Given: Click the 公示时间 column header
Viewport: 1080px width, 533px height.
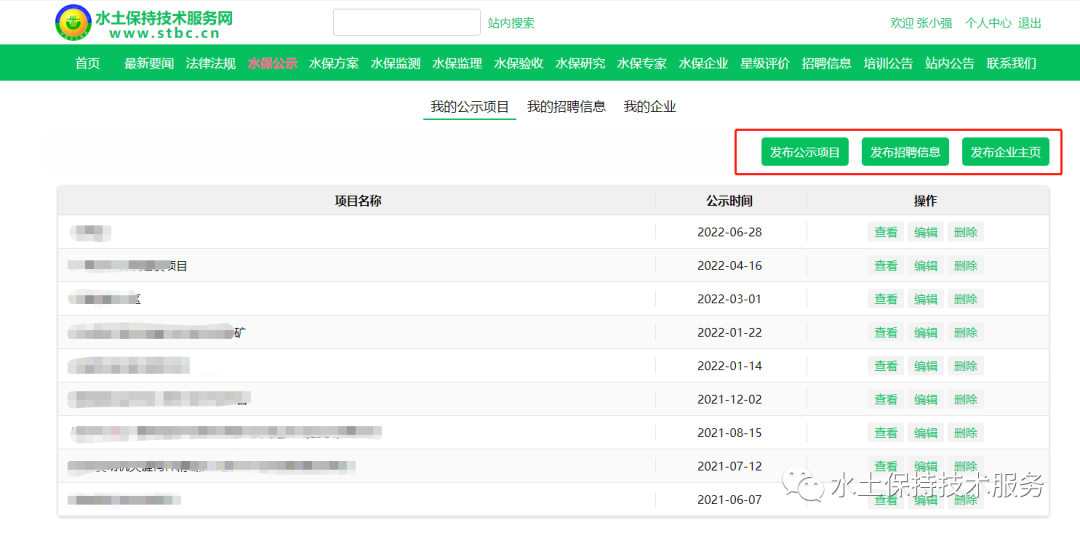Looking at the screenshot, I should coord(729,200).
